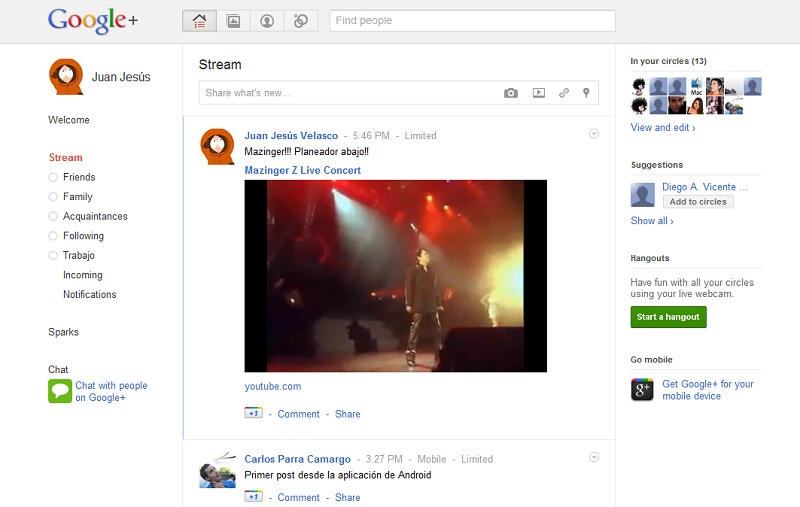The width and height of the screenshot is (800, 507).
Task: Click the 3:27 PM post timestamp
Action: click(x=384, y=459)
